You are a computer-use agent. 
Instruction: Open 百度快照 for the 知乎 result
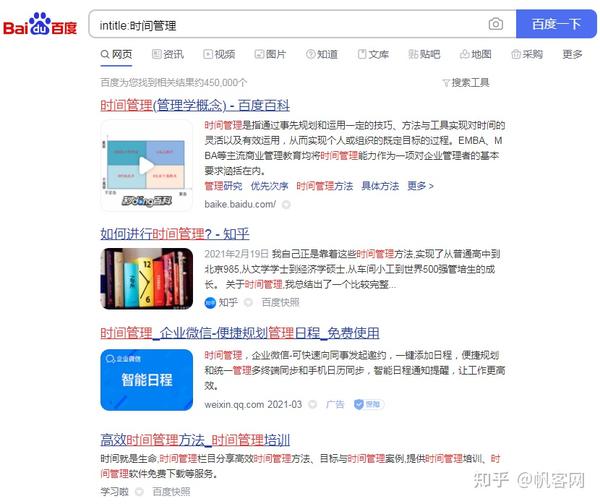click(280, 303)
